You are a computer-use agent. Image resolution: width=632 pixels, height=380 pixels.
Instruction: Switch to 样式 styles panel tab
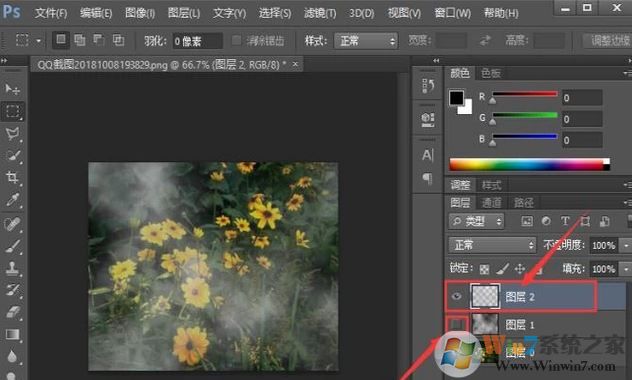[x=492, y=185]
